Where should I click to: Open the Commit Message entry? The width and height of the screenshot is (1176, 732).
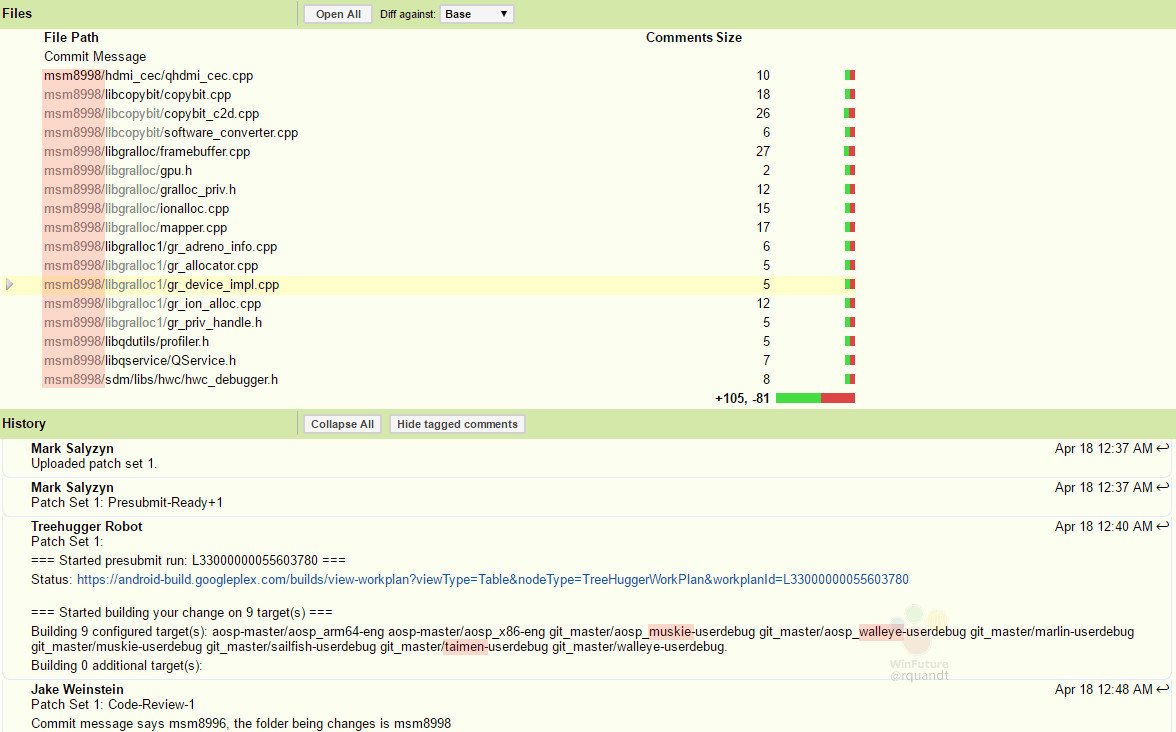click(95, 57)
